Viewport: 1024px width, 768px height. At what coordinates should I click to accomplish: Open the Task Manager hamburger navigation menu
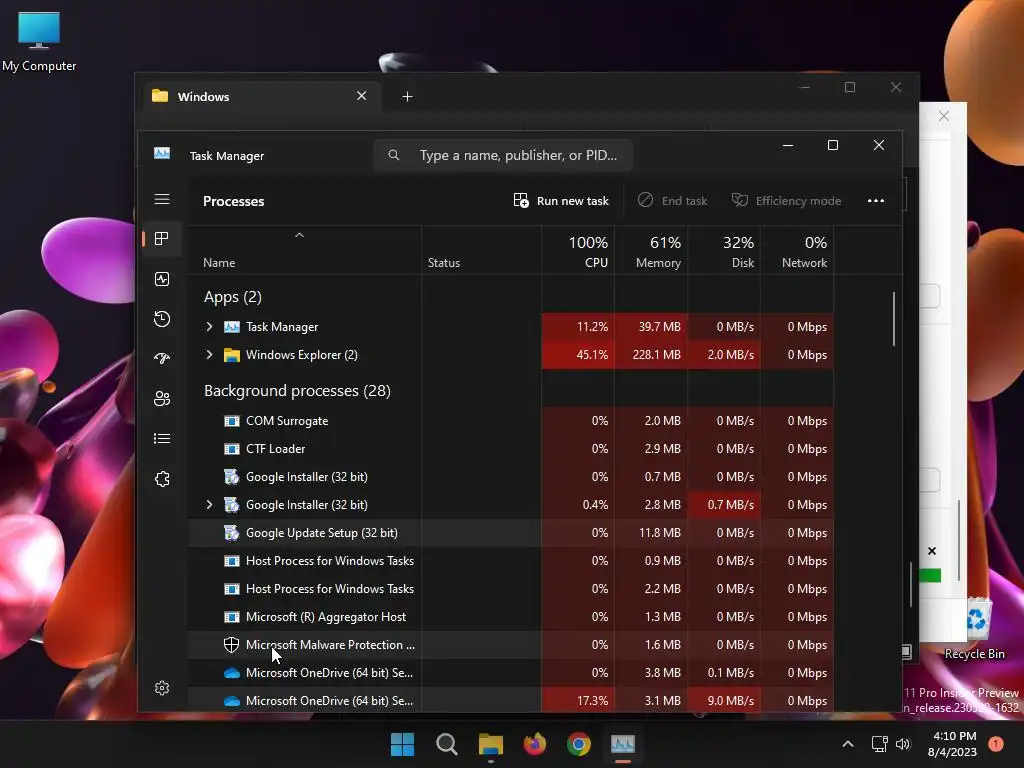(162, 199)
